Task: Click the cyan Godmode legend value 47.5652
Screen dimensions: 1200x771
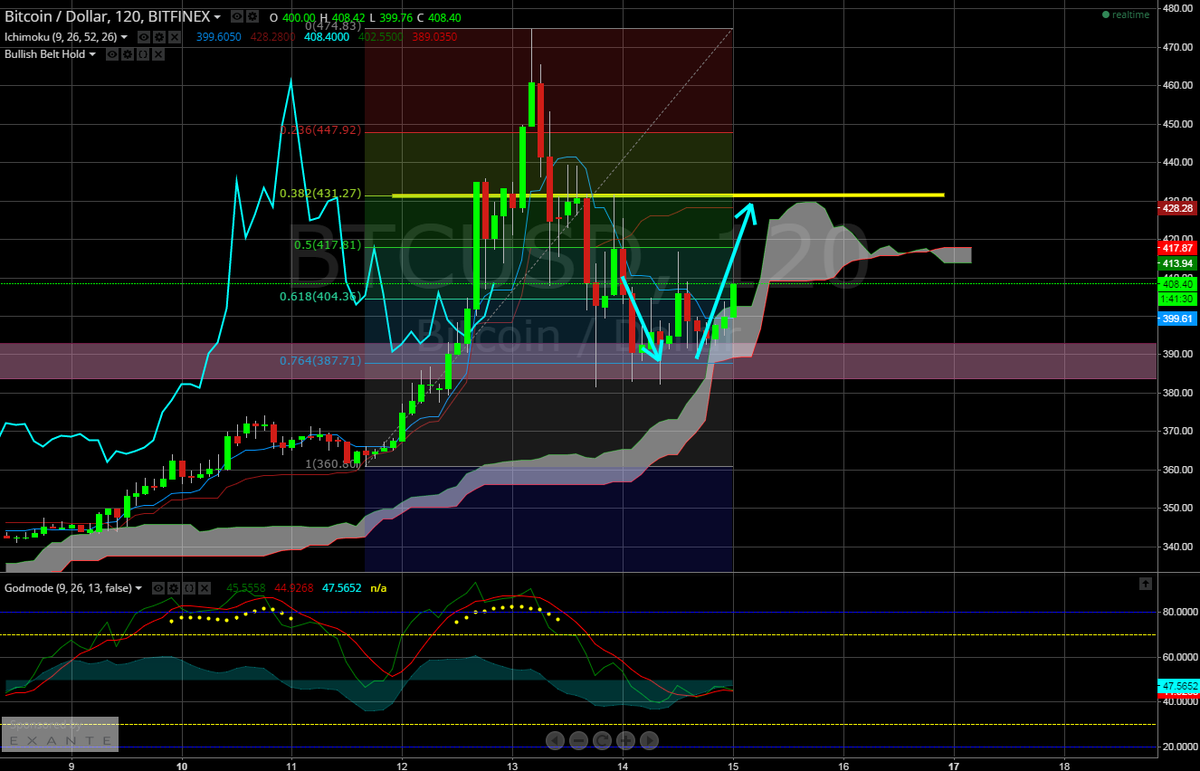Action: [x=342, y=588]
